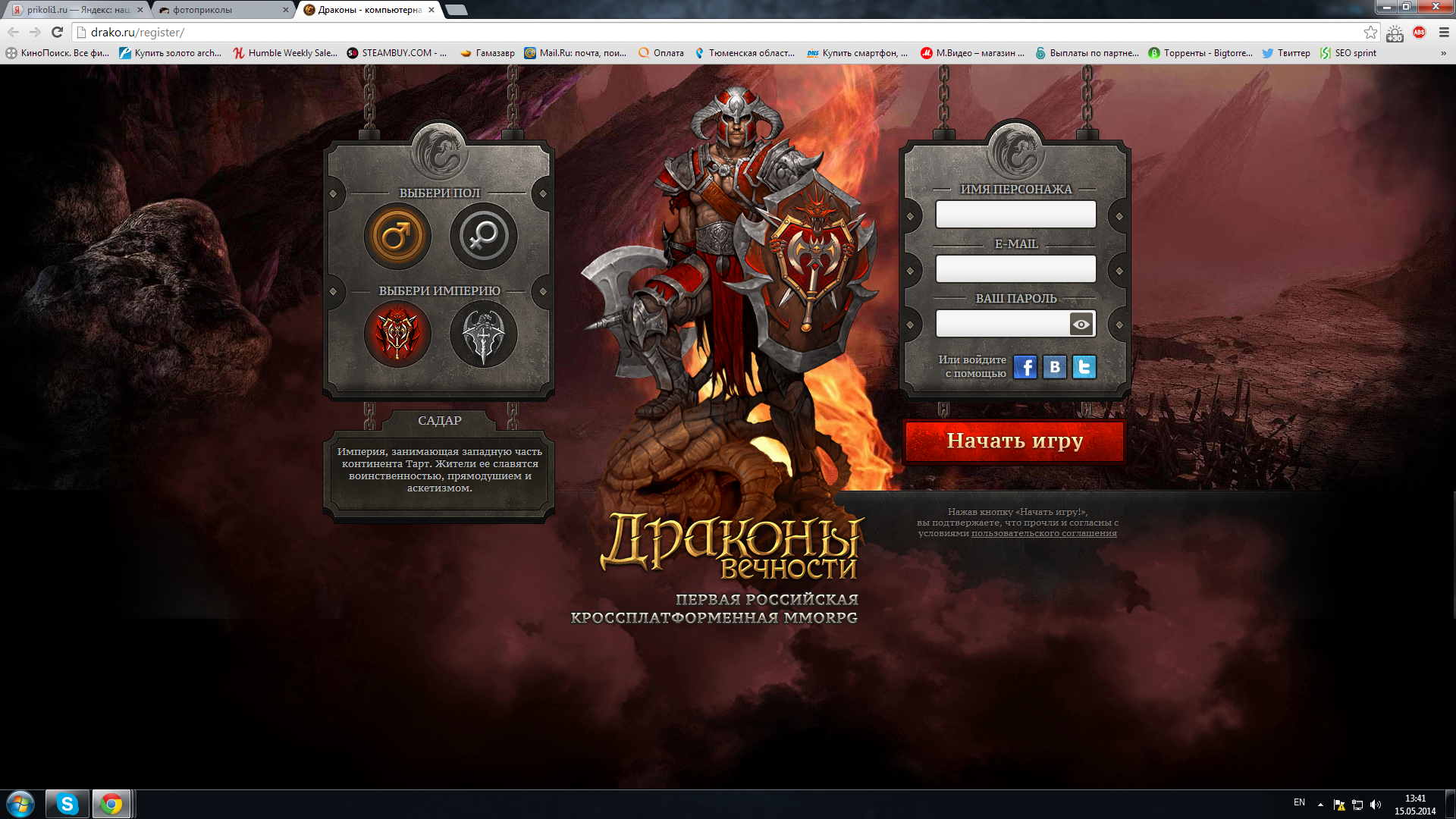Expand the hidden bookmarks chevron
Screen dimensions: 1456x819
click(x=1443, y=53)
